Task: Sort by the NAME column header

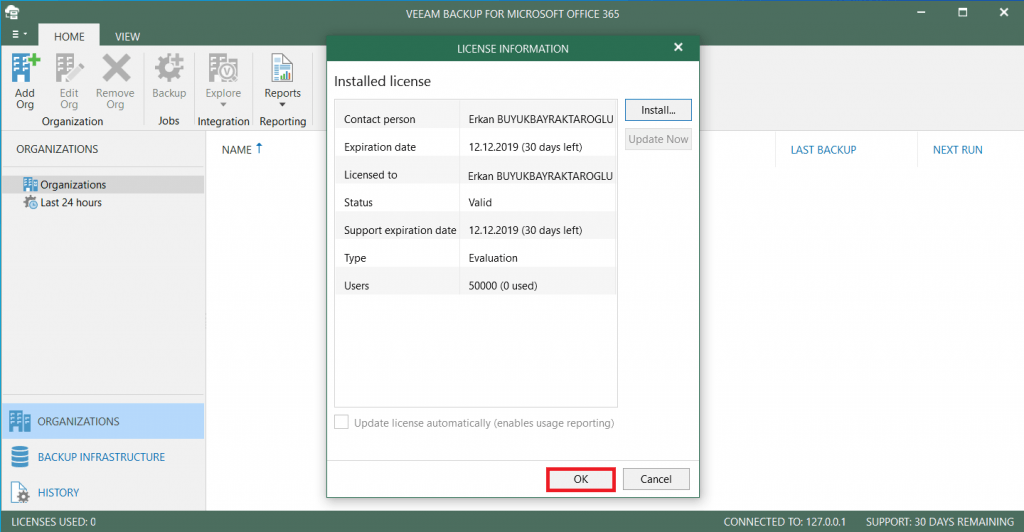Action: coord(237,150)
